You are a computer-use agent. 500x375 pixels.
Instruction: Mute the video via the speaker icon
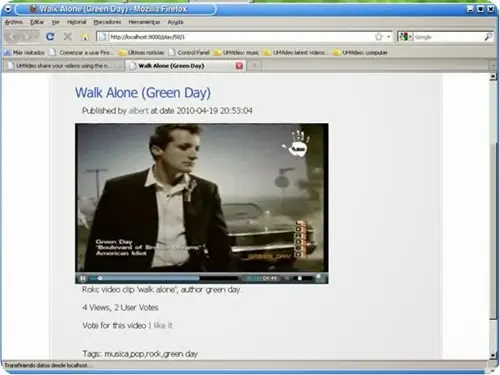coord(287,278)
